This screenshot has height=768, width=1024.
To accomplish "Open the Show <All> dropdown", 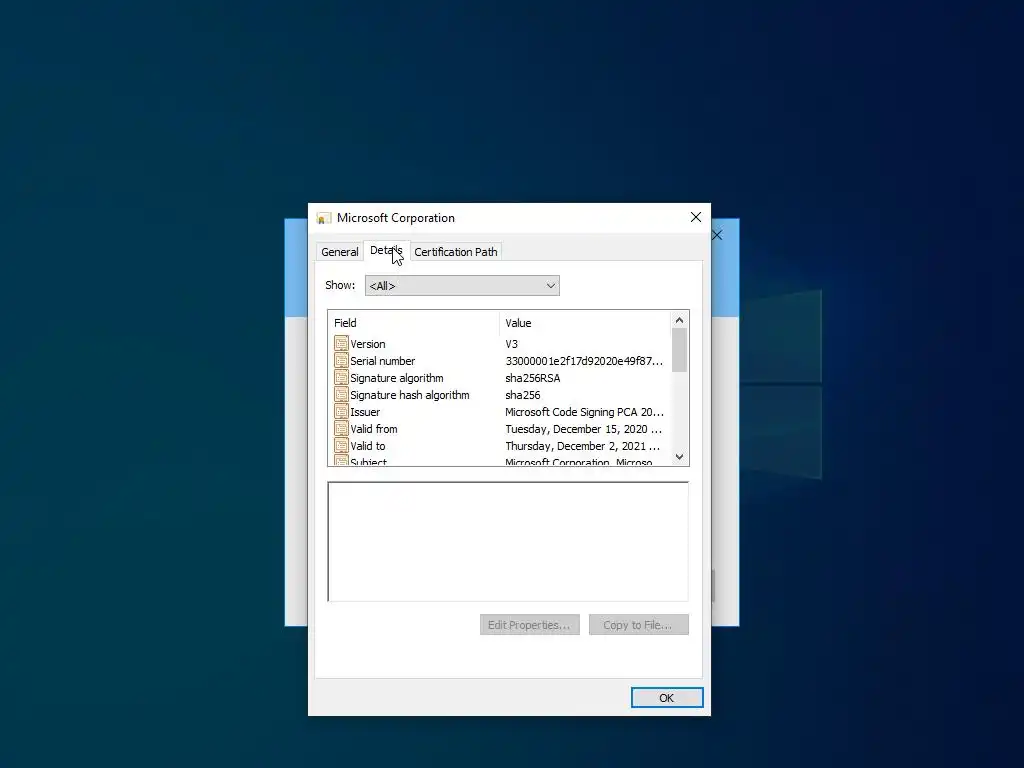I will pos(462,285).
